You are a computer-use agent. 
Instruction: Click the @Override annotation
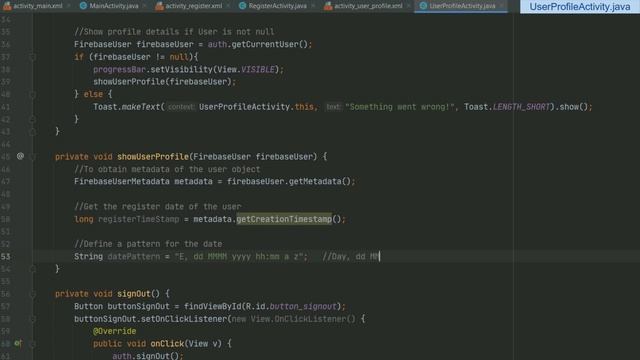coord(114,331)
